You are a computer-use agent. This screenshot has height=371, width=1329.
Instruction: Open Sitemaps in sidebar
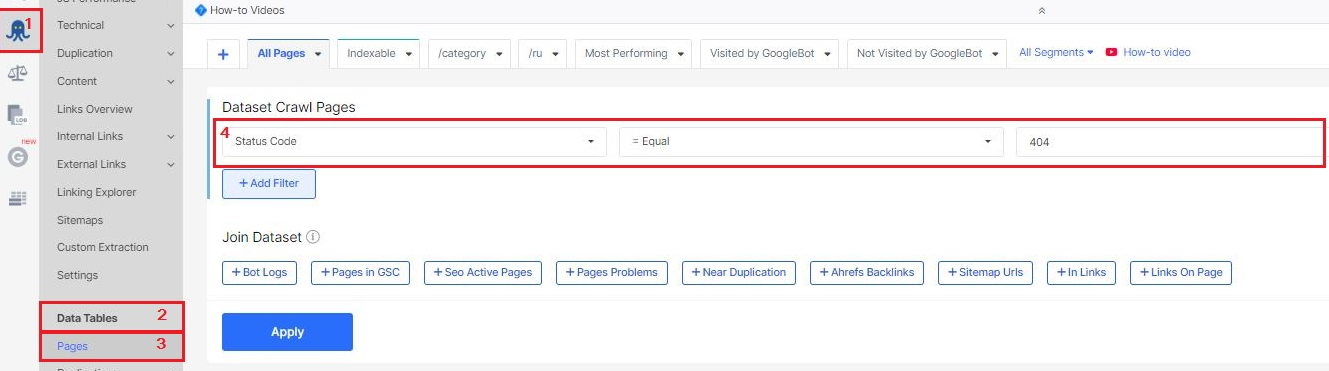80,220
